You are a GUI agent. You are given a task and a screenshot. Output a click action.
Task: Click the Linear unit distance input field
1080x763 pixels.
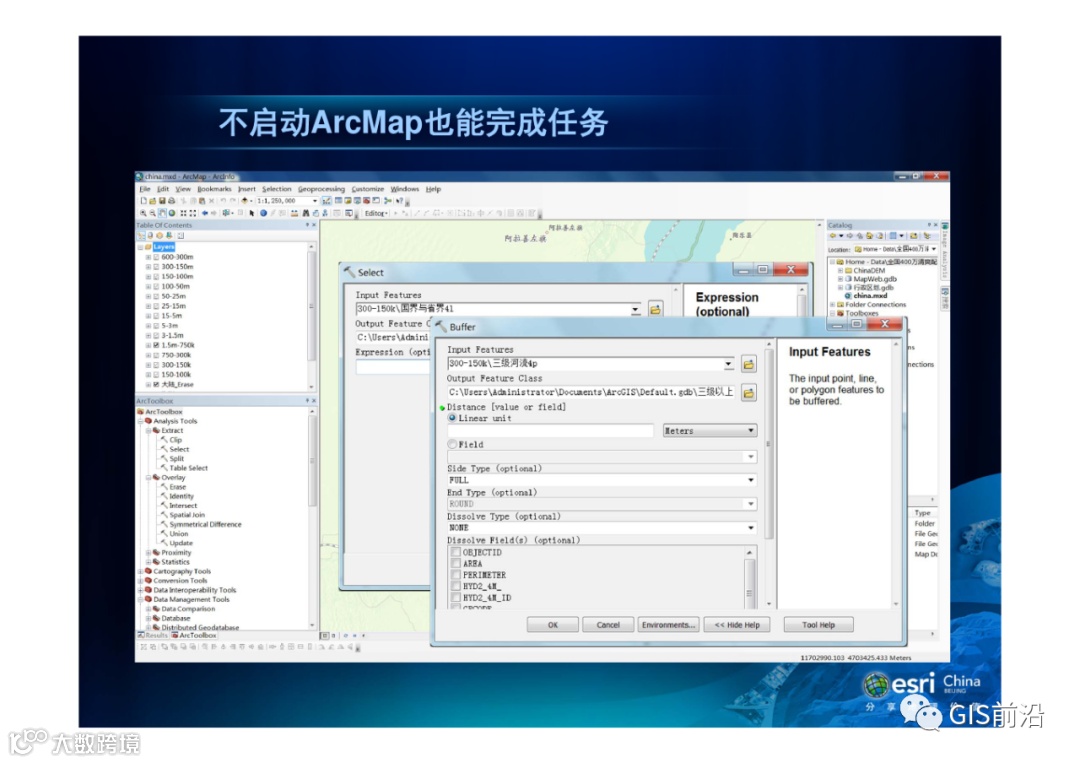coord(550,431)
